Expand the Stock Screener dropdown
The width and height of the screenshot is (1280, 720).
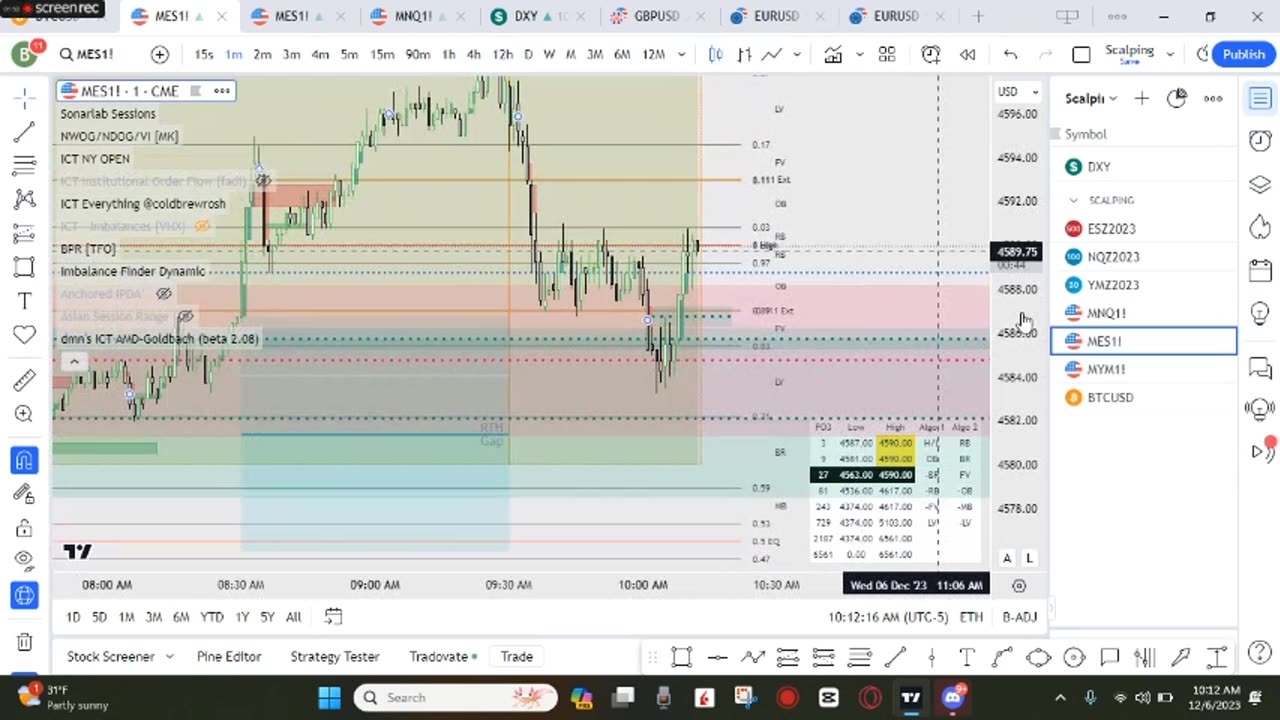tap(169, 656)
